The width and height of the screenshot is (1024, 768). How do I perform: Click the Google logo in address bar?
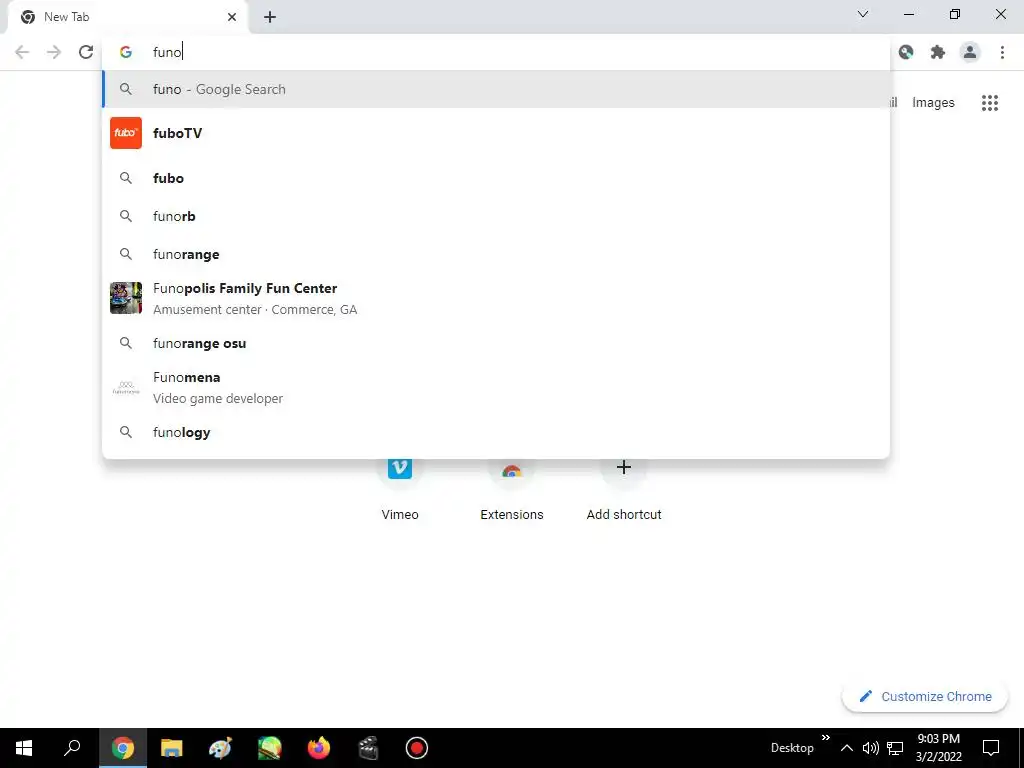pos(126,52)
